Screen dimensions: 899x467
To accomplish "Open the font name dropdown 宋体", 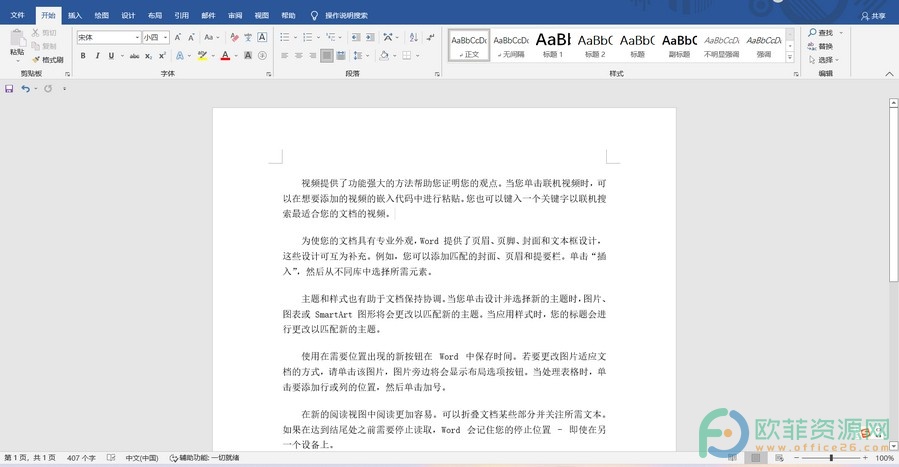I will [x=109, y=37].
